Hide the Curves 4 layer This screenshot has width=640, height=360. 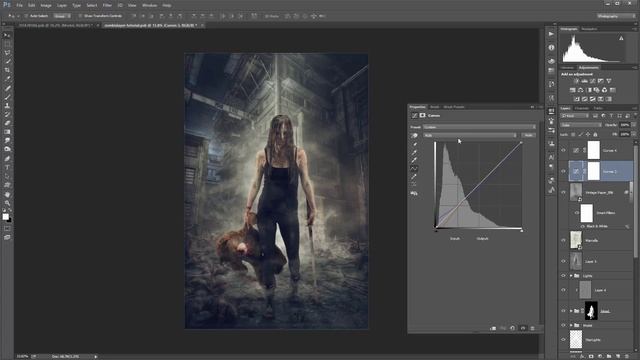564,150
